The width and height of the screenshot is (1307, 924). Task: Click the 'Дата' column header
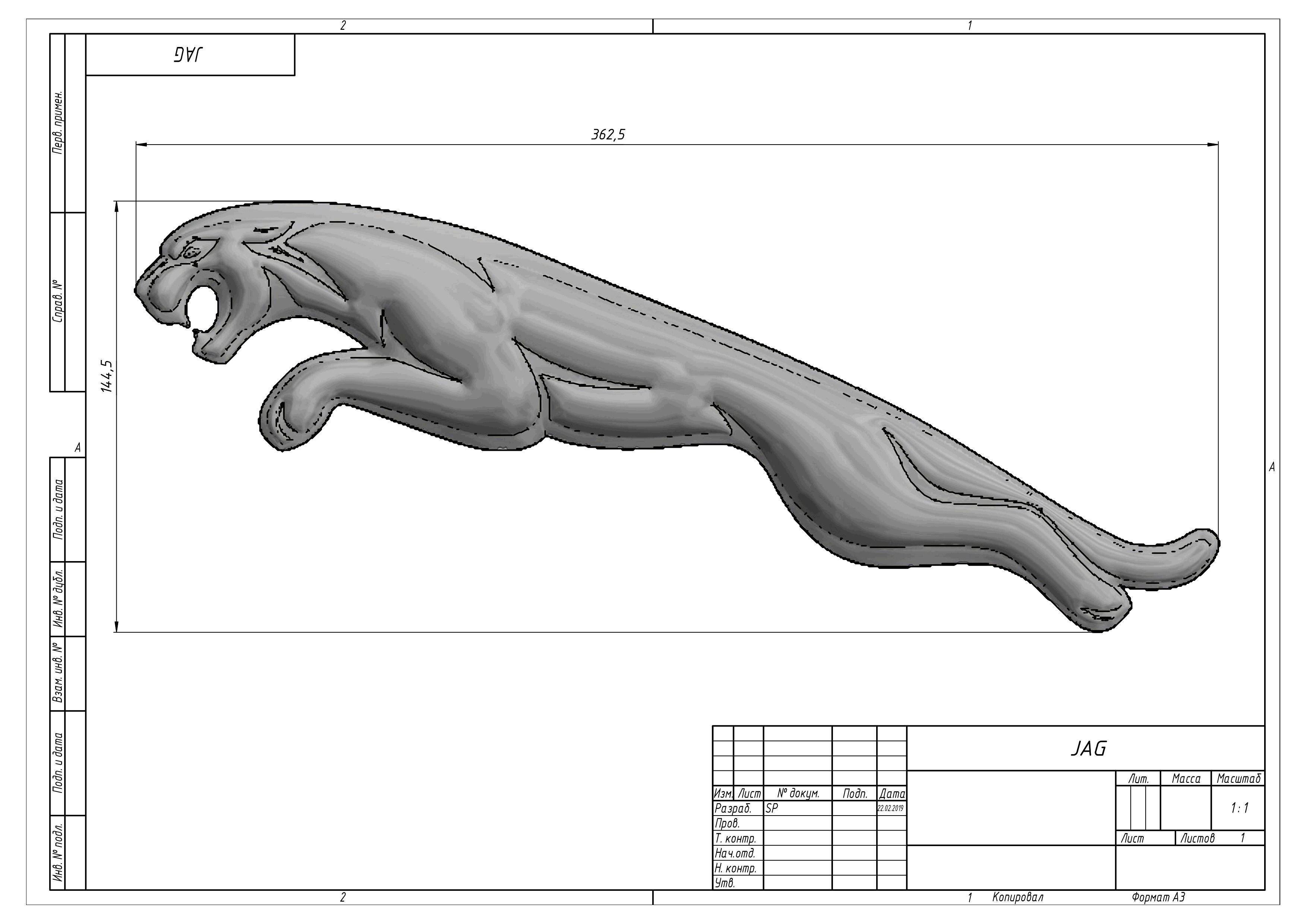892,794
